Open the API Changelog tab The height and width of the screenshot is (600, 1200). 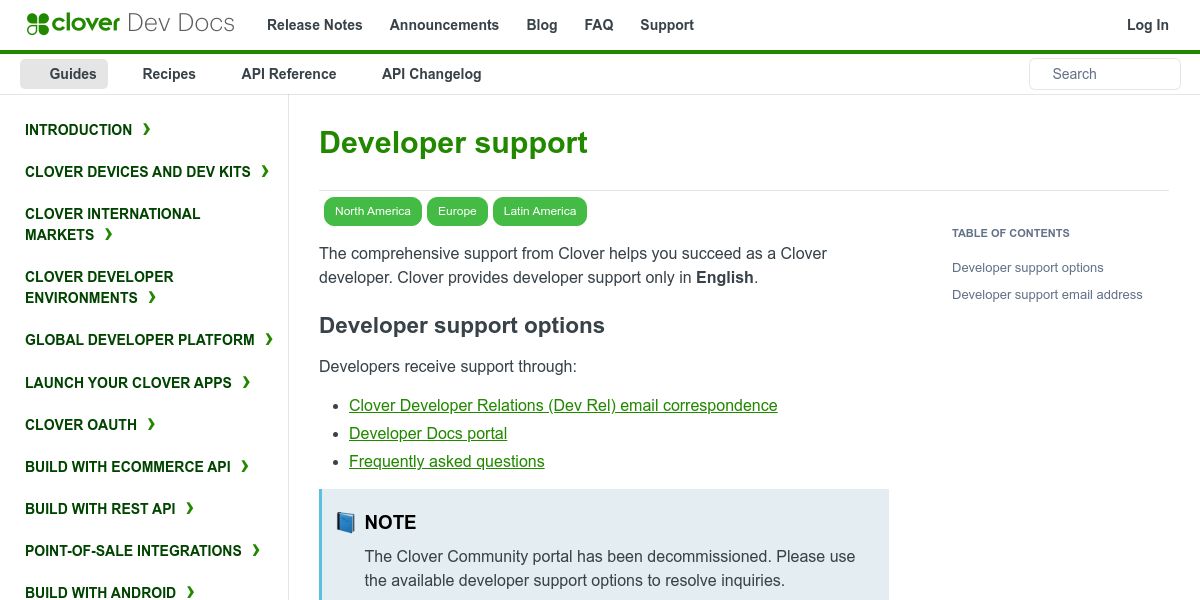432,74
